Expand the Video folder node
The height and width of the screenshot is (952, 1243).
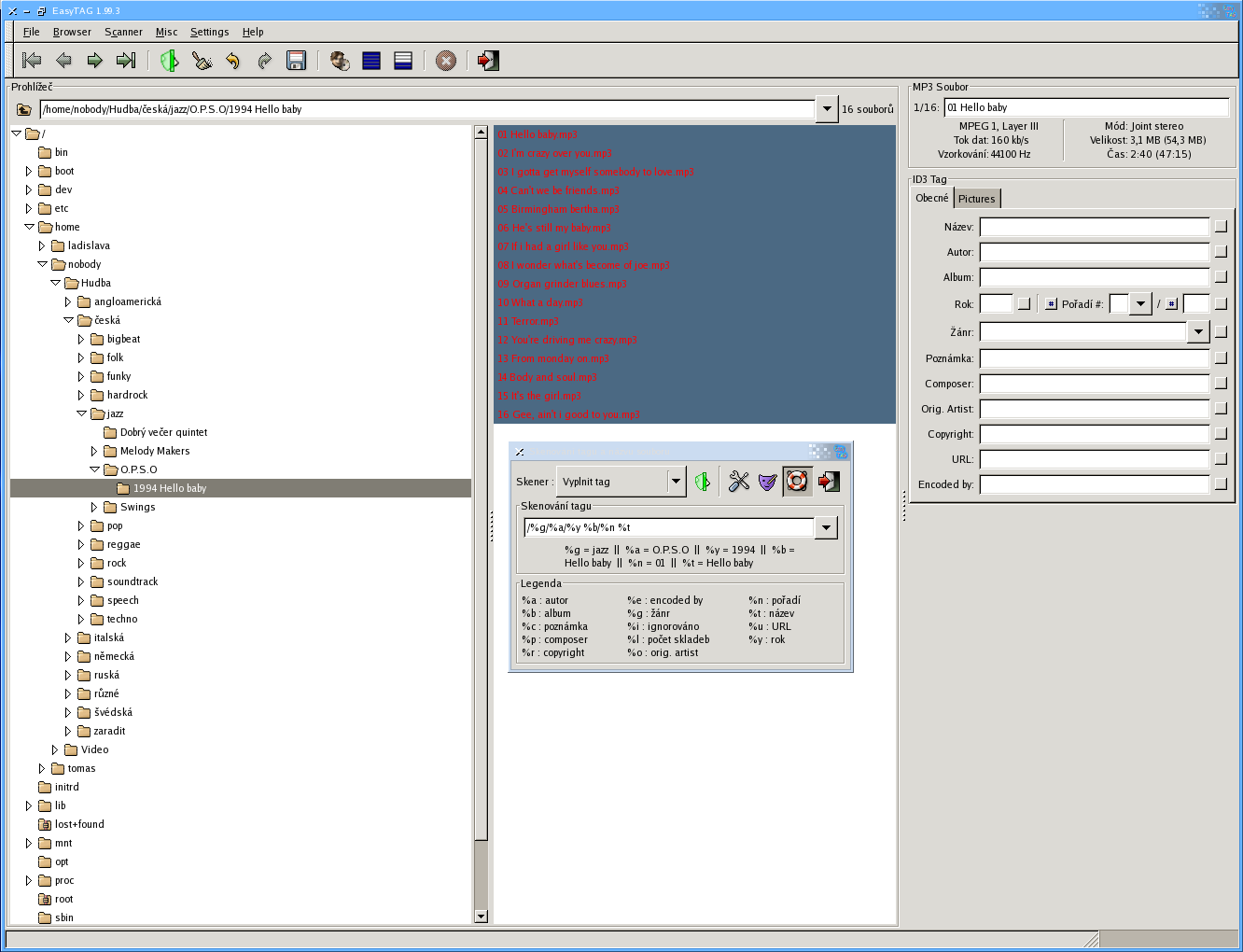click(55, 749)
